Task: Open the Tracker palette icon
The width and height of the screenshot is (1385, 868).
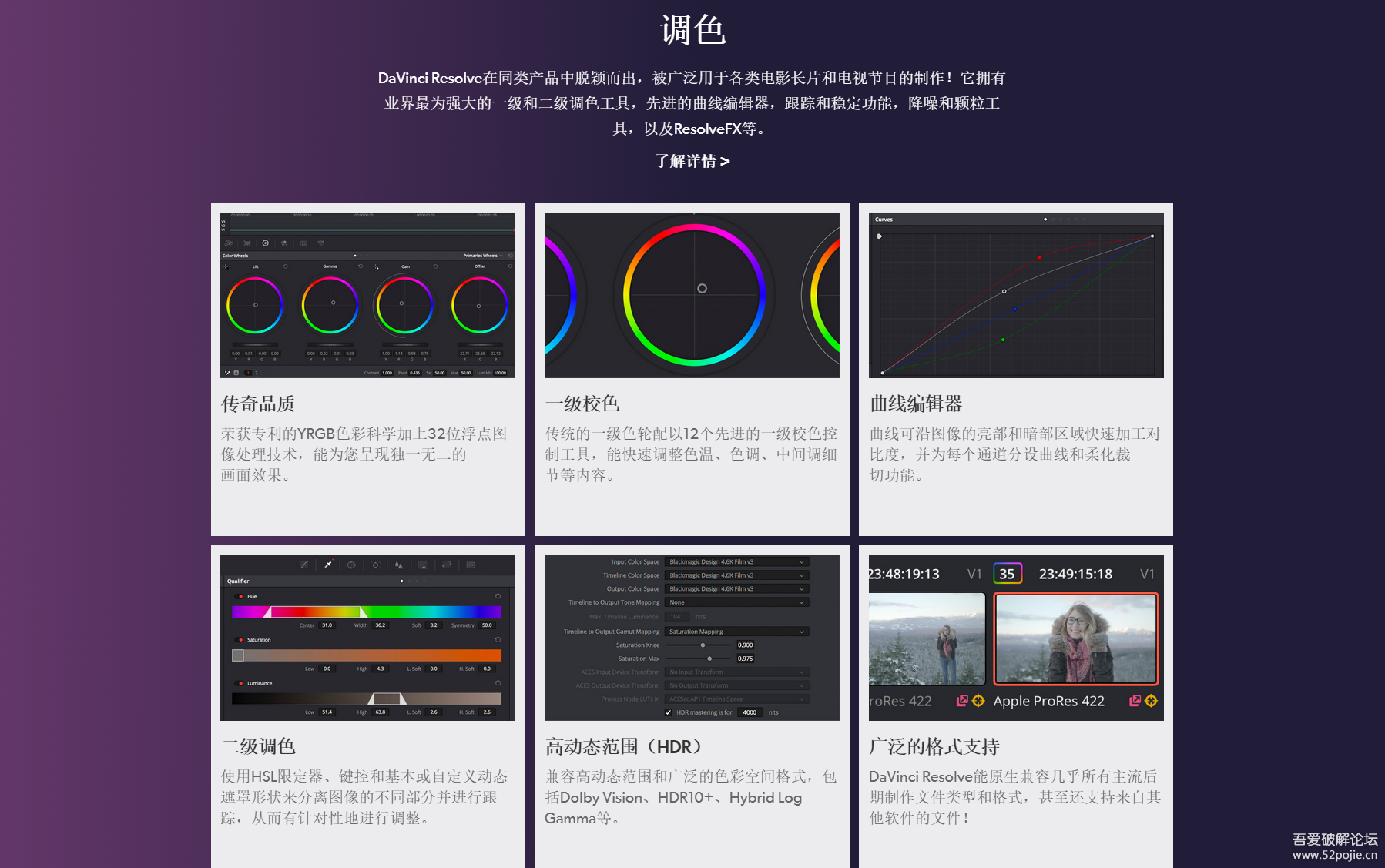Action: 375,565
